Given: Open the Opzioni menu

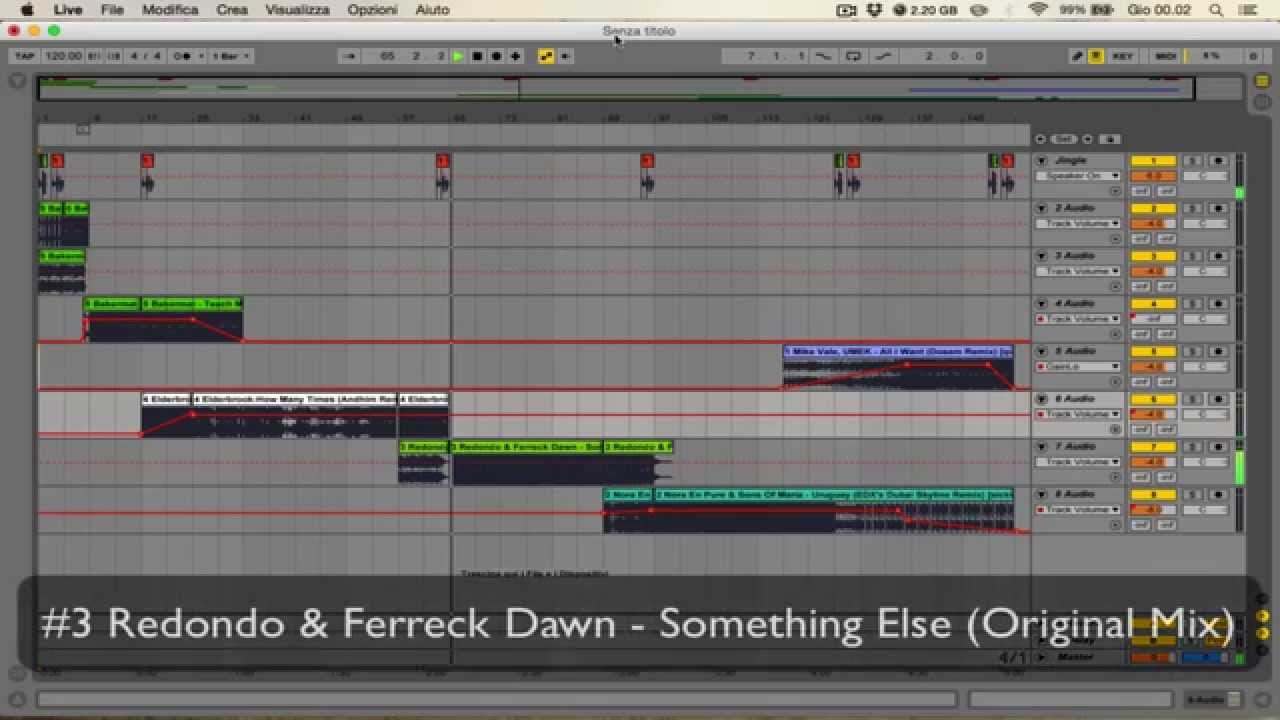Looking at the screenshot, I should pyautogui.click(x=372, y=9).
